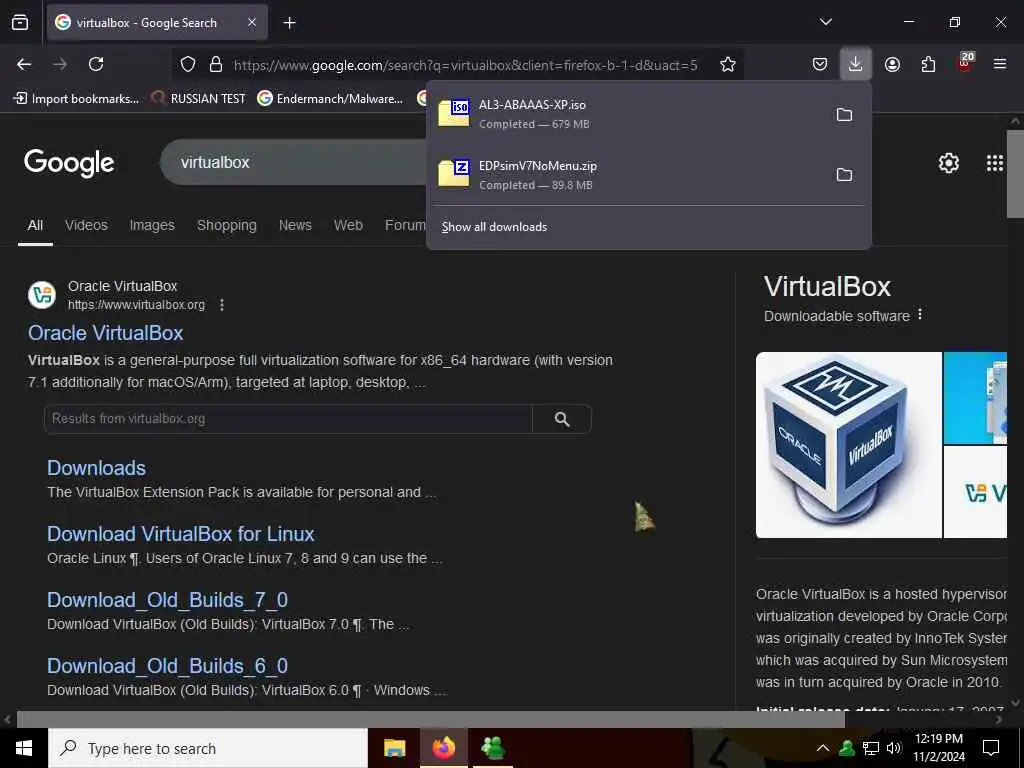Viewport: 1024px width, 768px height.
Task: Switch to the News tab
Action: click(x=295, y=225)
